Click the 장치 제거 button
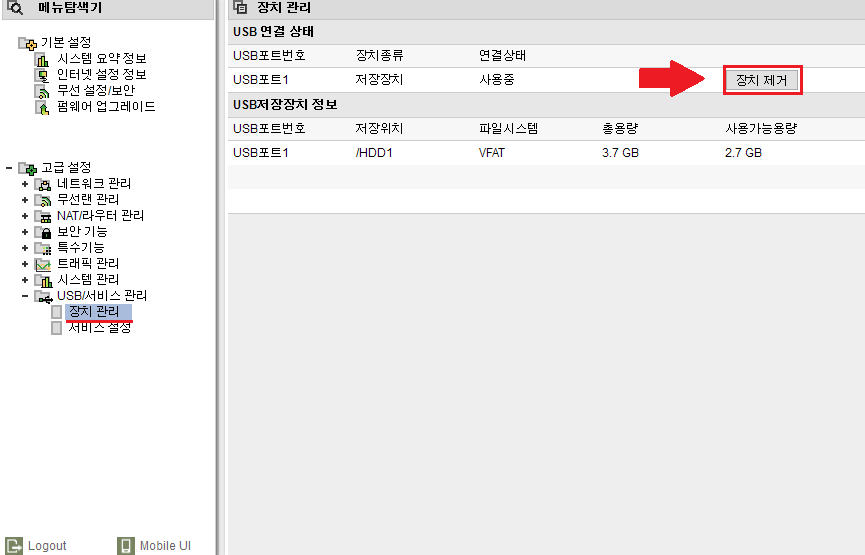Viewport: 865px width, 555px height. point(762,80)
